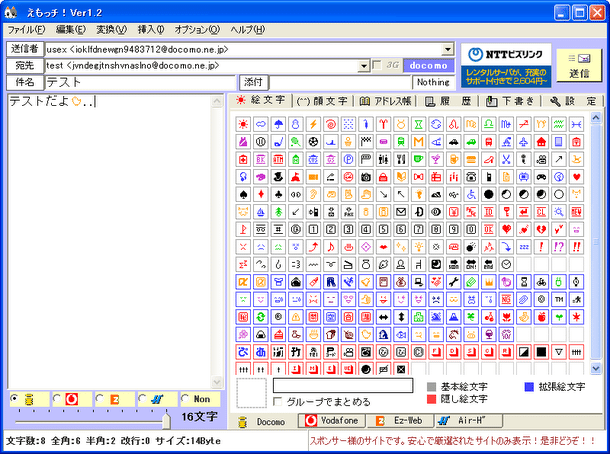Insert the blue scissors emoji
This screenshot has width=610, height=454.
pos(506,160)
